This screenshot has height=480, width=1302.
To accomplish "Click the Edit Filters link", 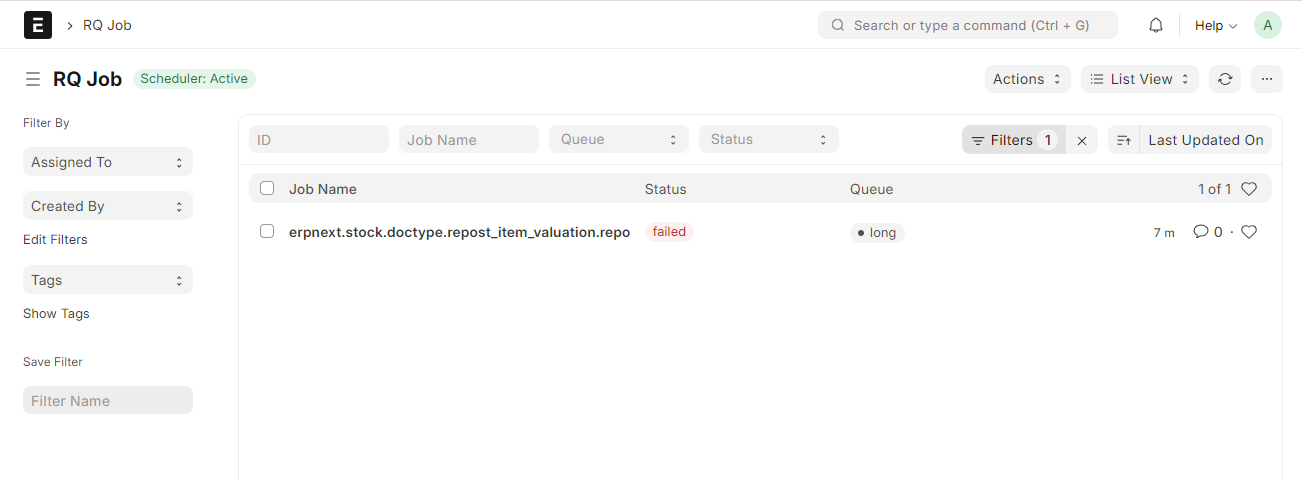I will coord(55,240).
